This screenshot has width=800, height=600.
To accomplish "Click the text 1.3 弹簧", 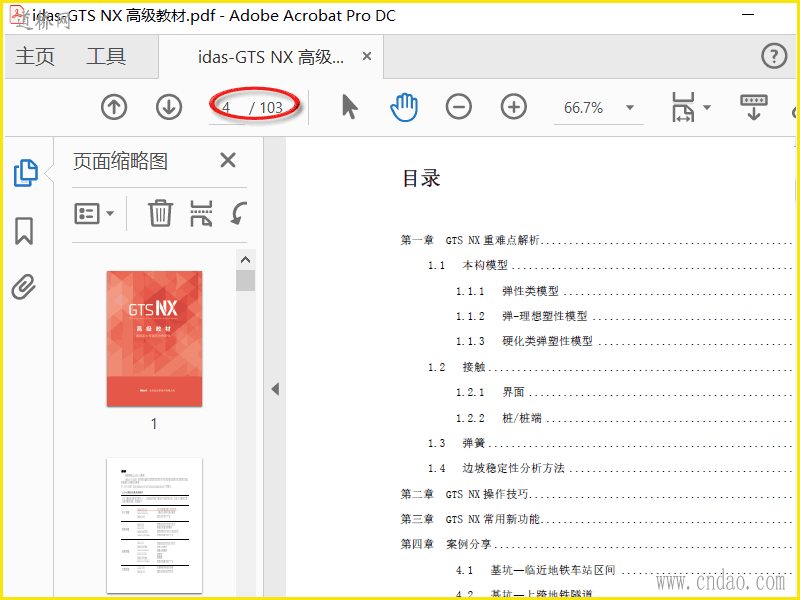I will point(456,443).
